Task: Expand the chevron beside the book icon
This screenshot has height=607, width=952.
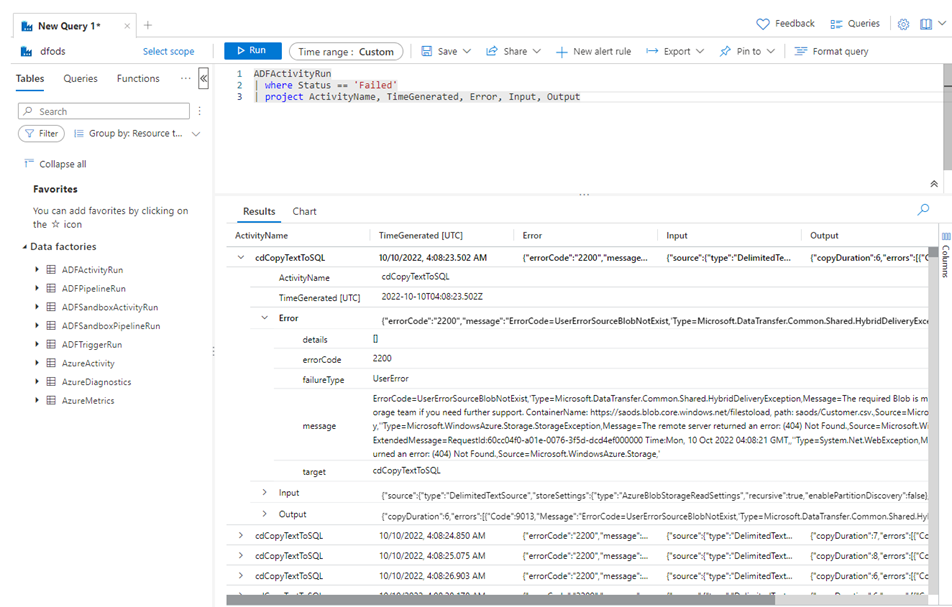Action: (942, 23)
